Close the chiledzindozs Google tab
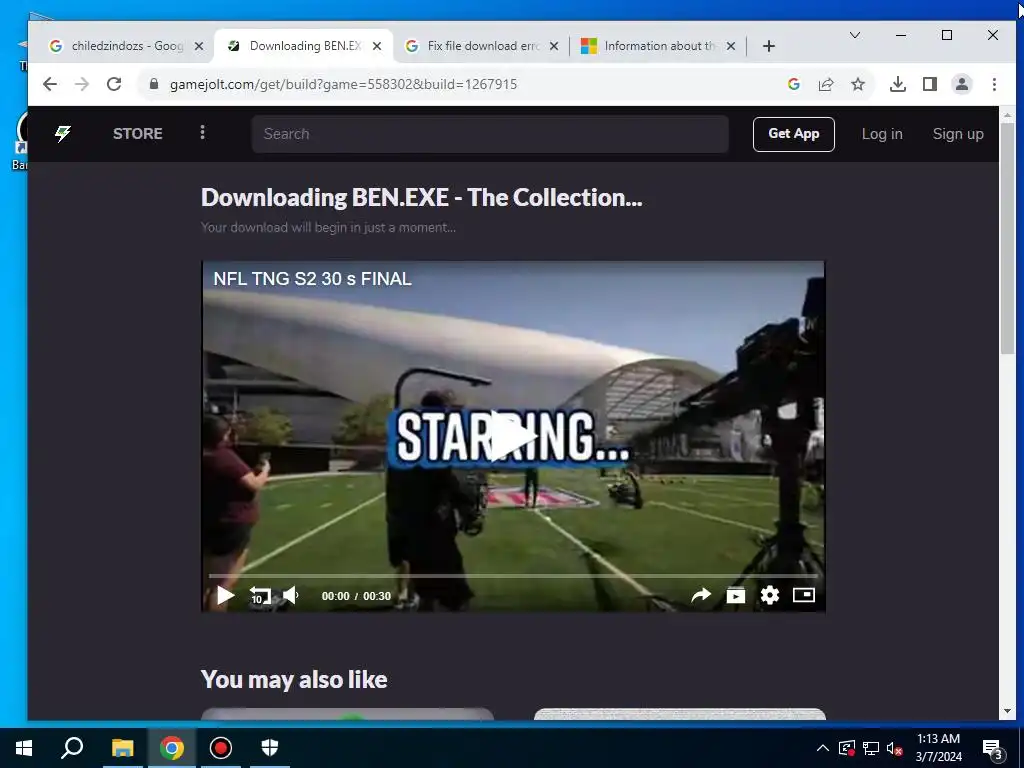 pos(199,46)
